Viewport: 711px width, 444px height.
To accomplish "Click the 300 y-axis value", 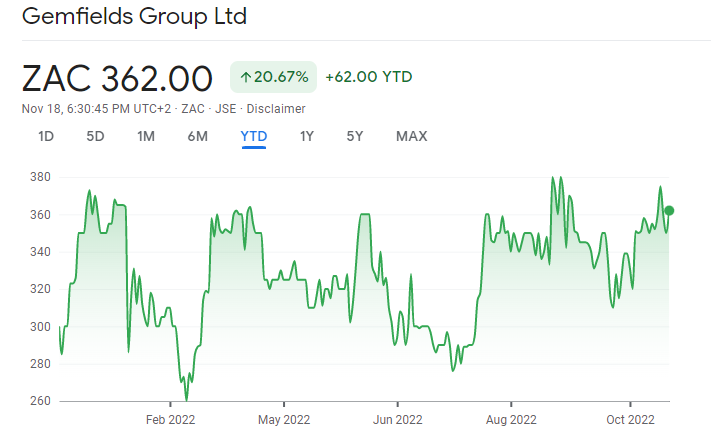I will pos(40,327).
